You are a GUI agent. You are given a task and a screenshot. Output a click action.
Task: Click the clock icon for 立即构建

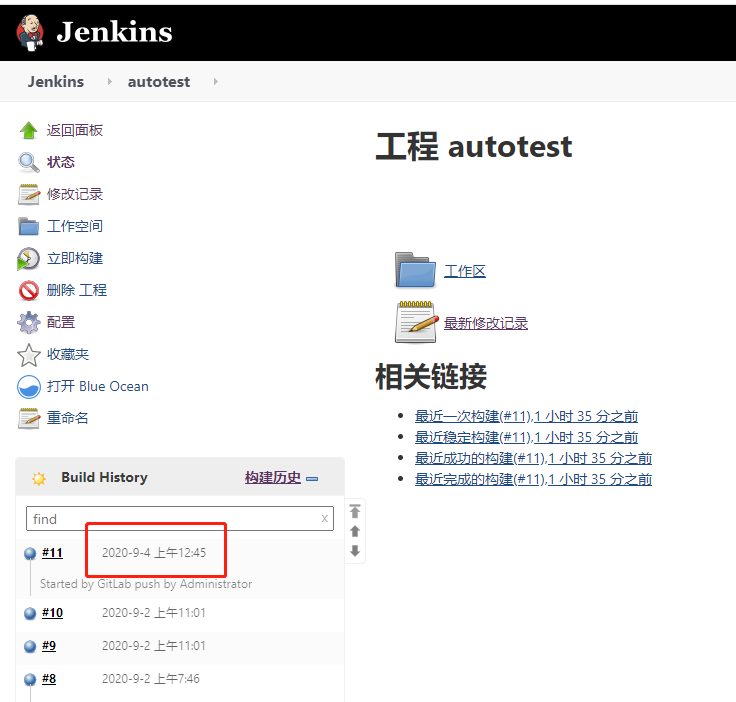point(29,259)
